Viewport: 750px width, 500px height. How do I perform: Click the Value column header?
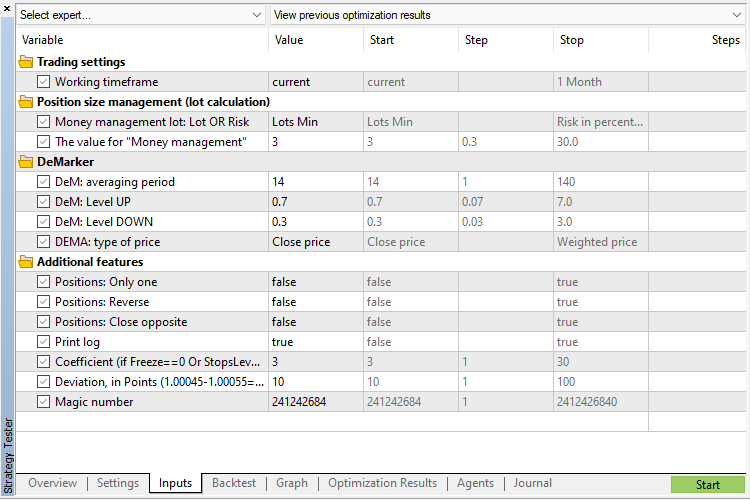(x=316, y=40)
